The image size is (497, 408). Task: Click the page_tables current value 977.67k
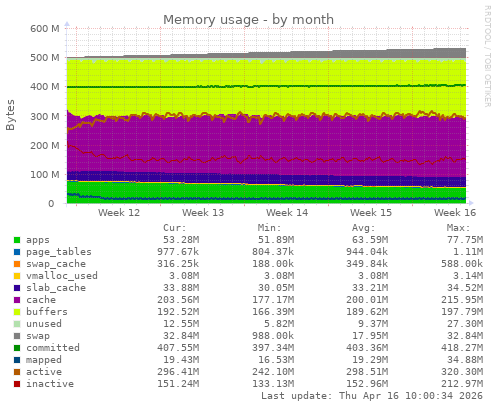pyautogui.click(x=178, y=252)
